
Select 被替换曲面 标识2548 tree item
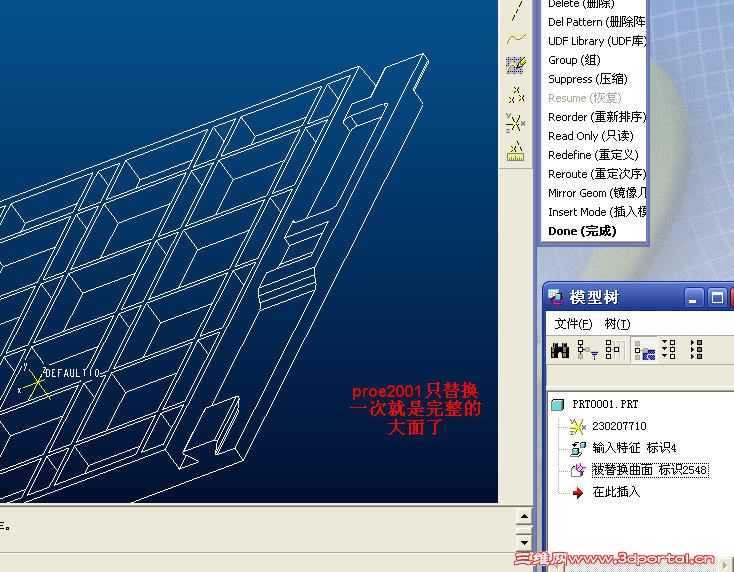pos(650,470)
